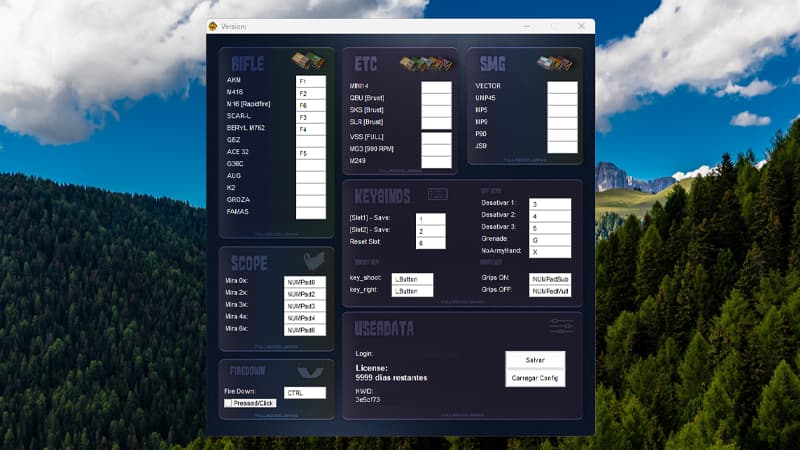Edit the Mira 3x key field

click(305, 306)
